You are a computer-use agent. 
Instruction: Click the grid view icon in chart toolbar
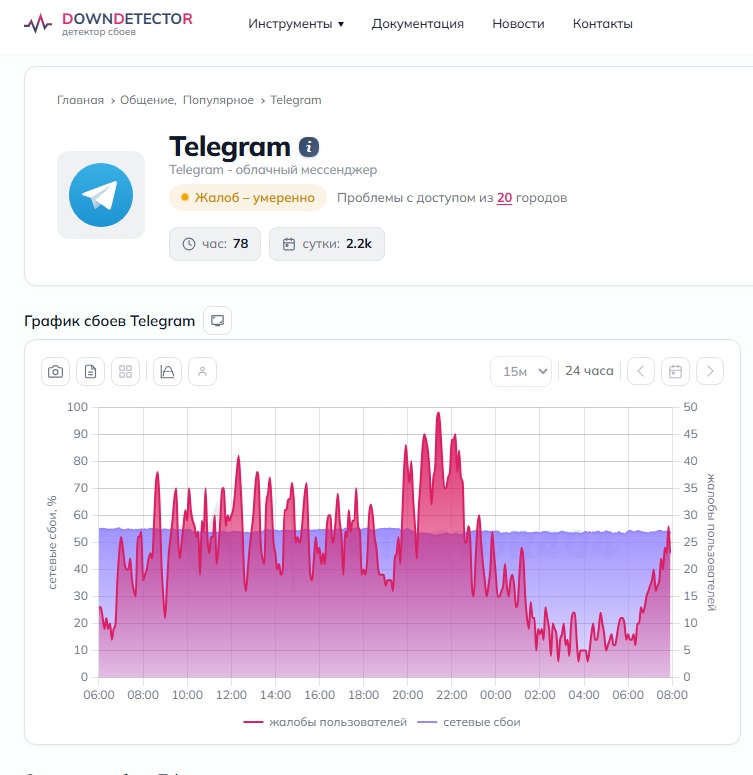pos(125,372)
